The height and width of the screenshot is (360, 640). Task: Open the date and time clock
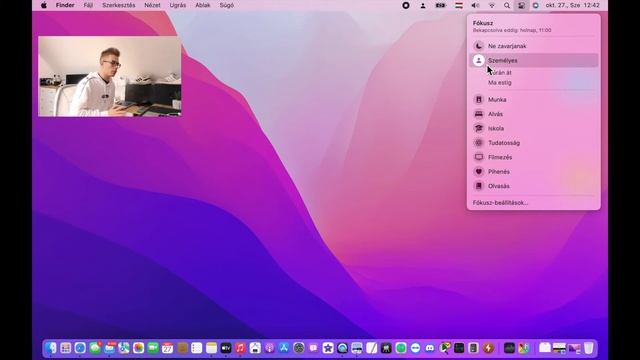572,5
